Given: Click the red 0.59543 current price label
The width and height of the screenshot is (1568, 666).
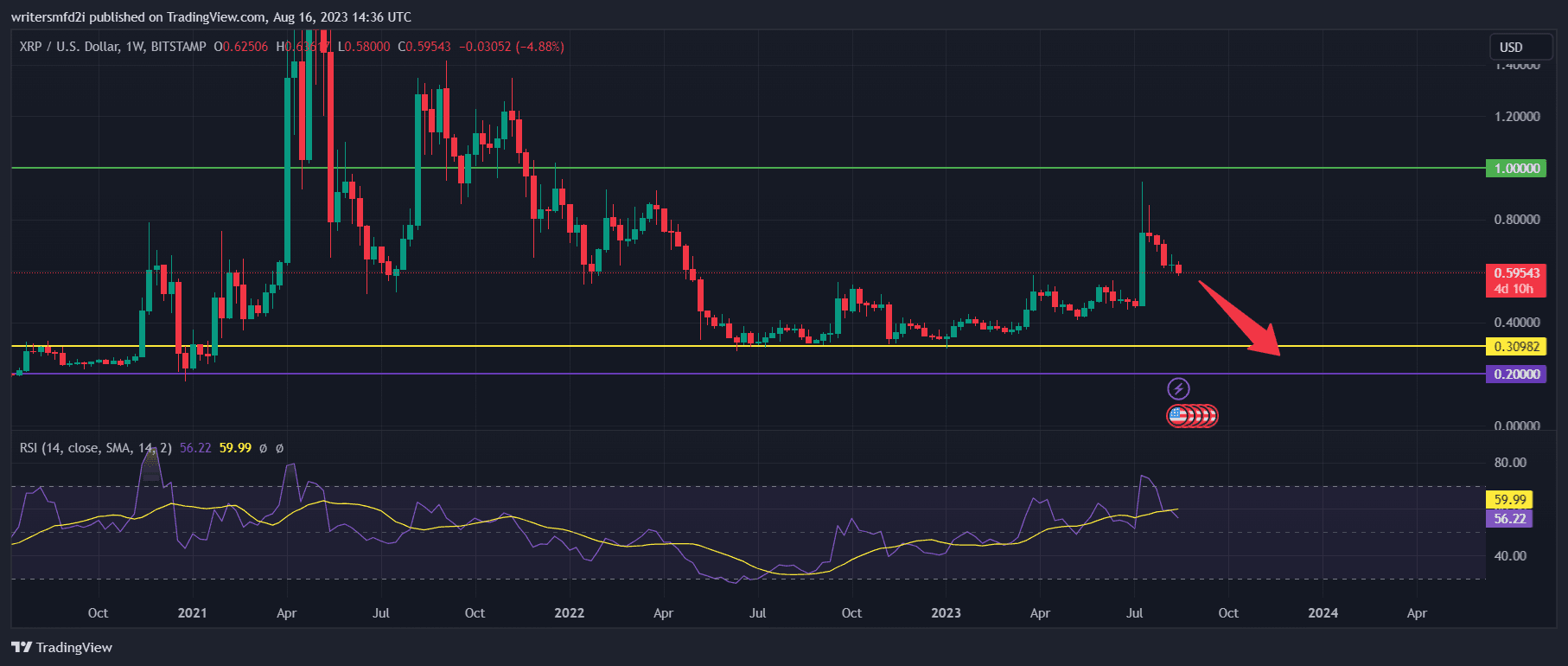Looking at the screenshot, I should 1516,273.
